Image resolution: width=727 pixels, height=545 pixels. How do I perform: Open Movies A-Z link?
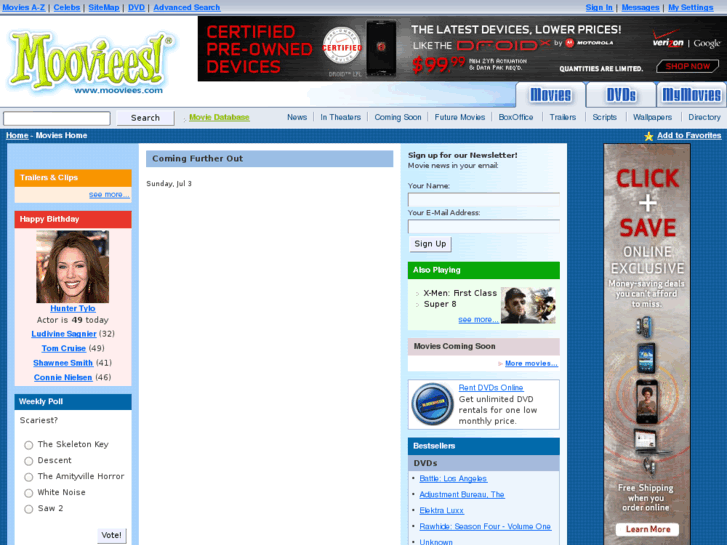(24, 7)
